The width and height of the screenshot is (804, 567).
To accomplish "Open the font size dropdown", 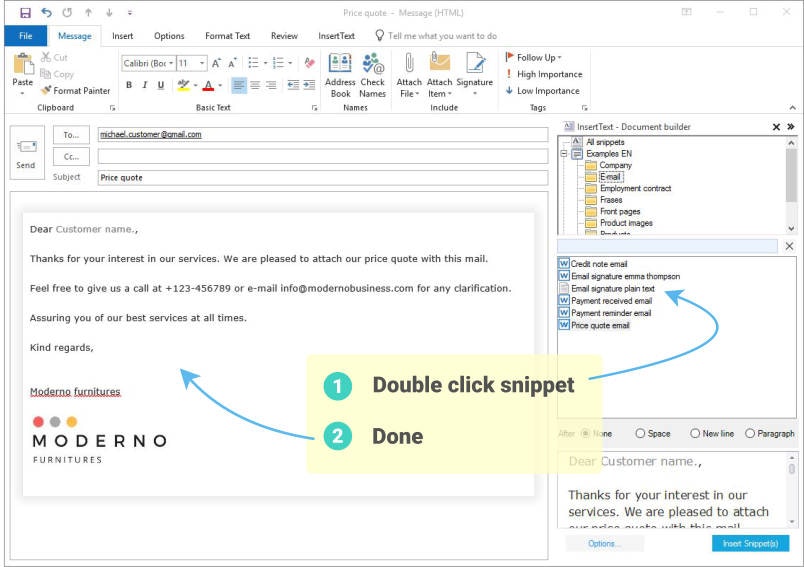I will coord(203,63).
